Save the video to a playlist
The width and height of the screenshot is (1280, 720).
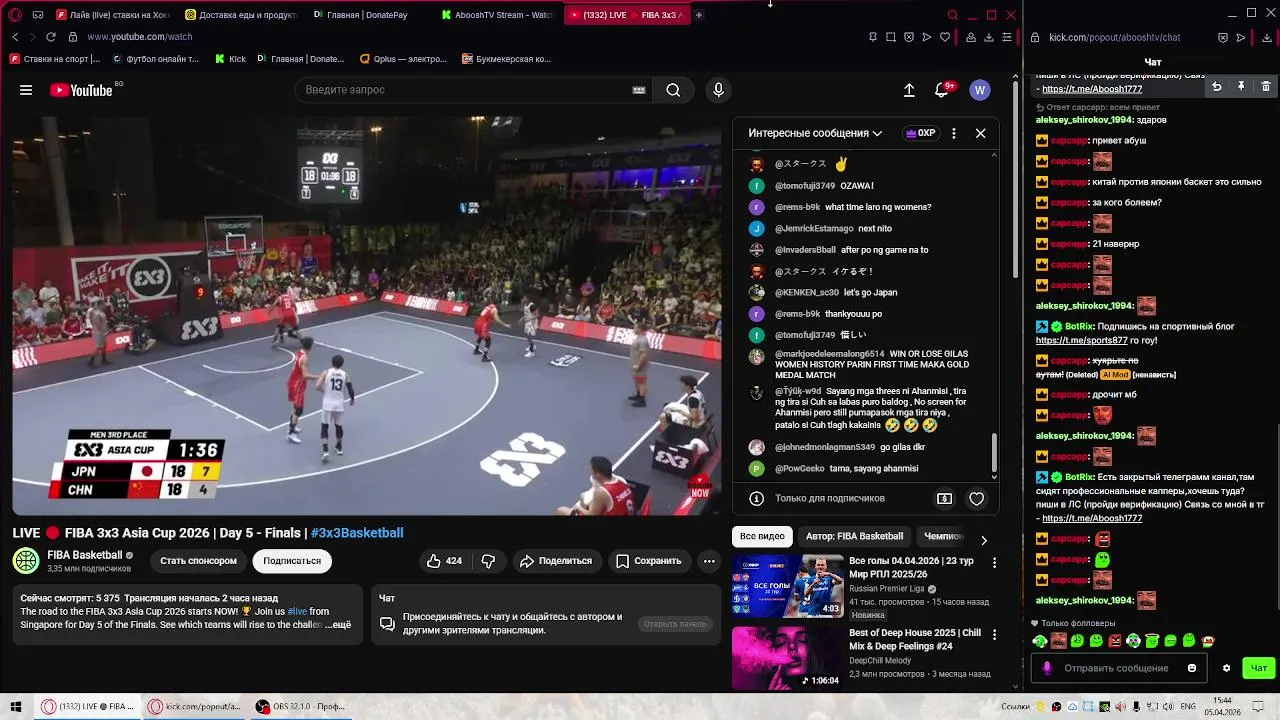pyautogui.click(x=648, y=561)
